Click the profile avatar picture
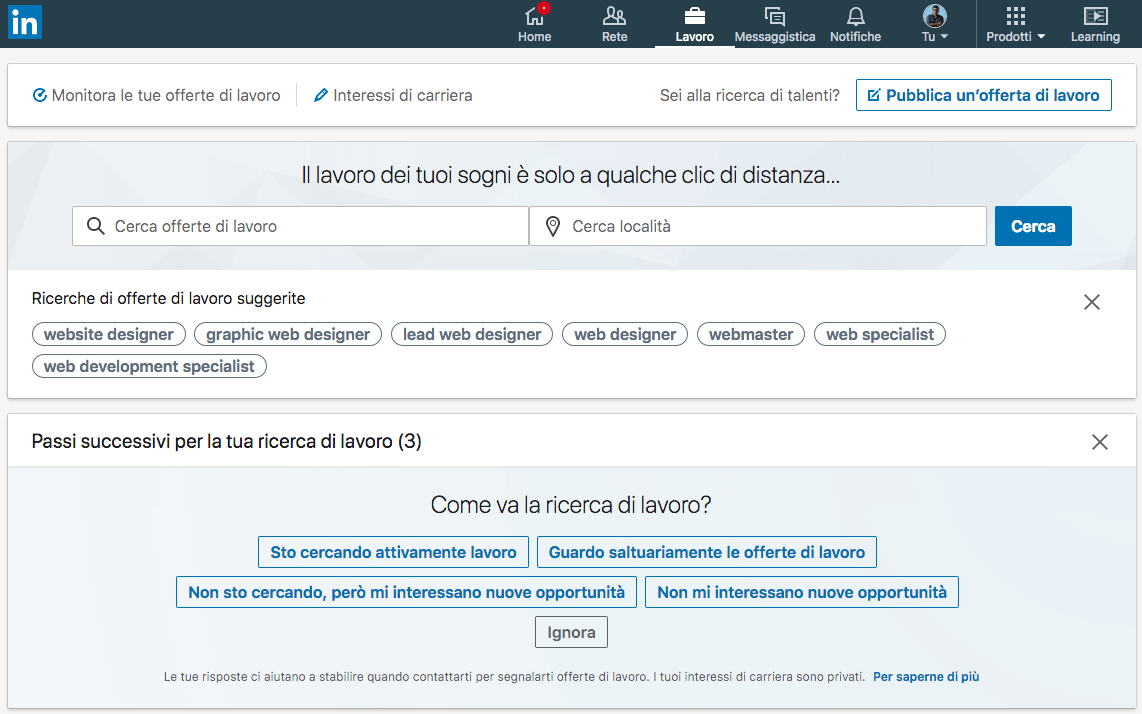1142x714 pixels. click(x=934, y=15)
